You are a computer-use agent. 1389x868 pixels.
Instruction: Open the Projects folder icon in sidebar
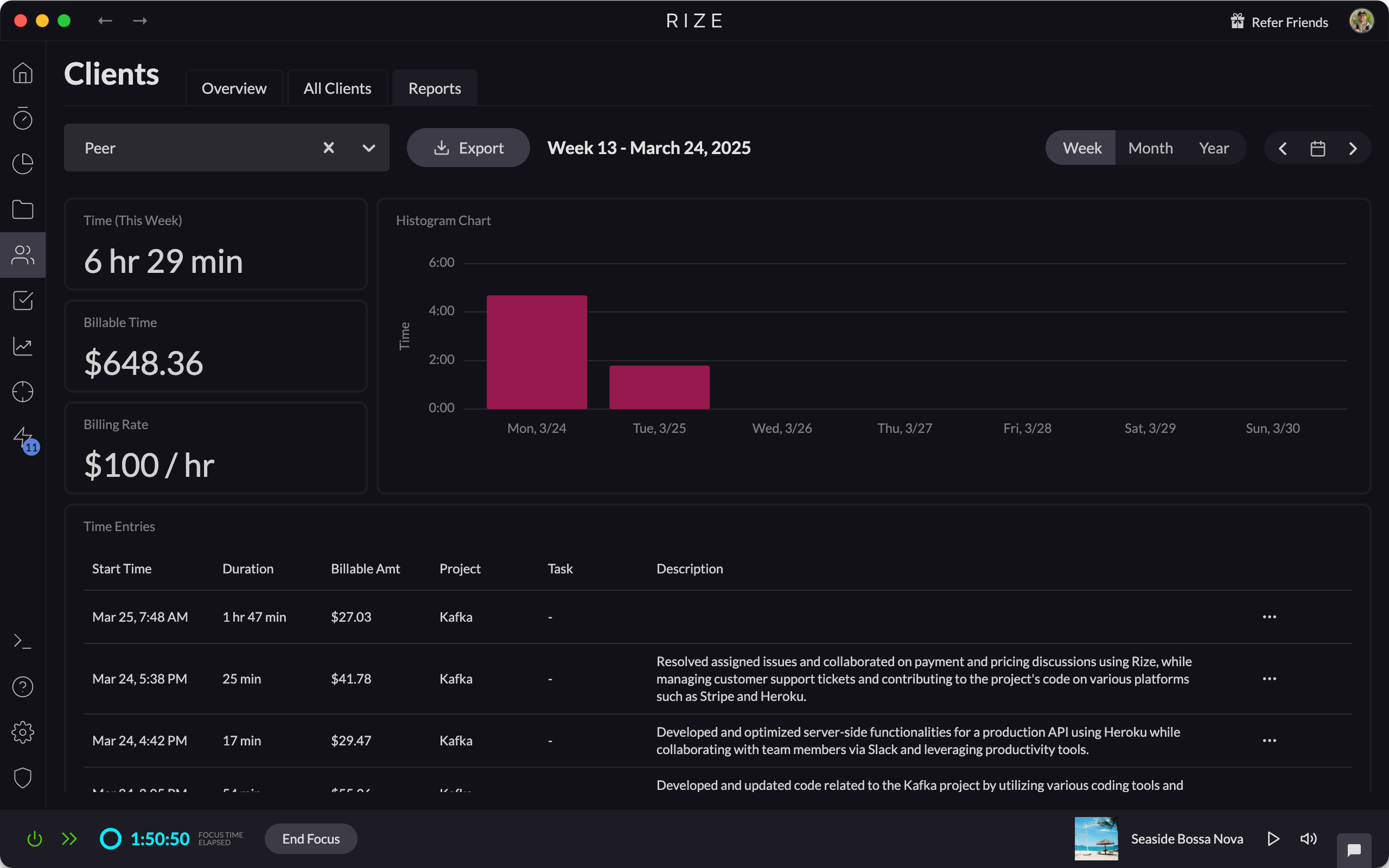[23, 209]
